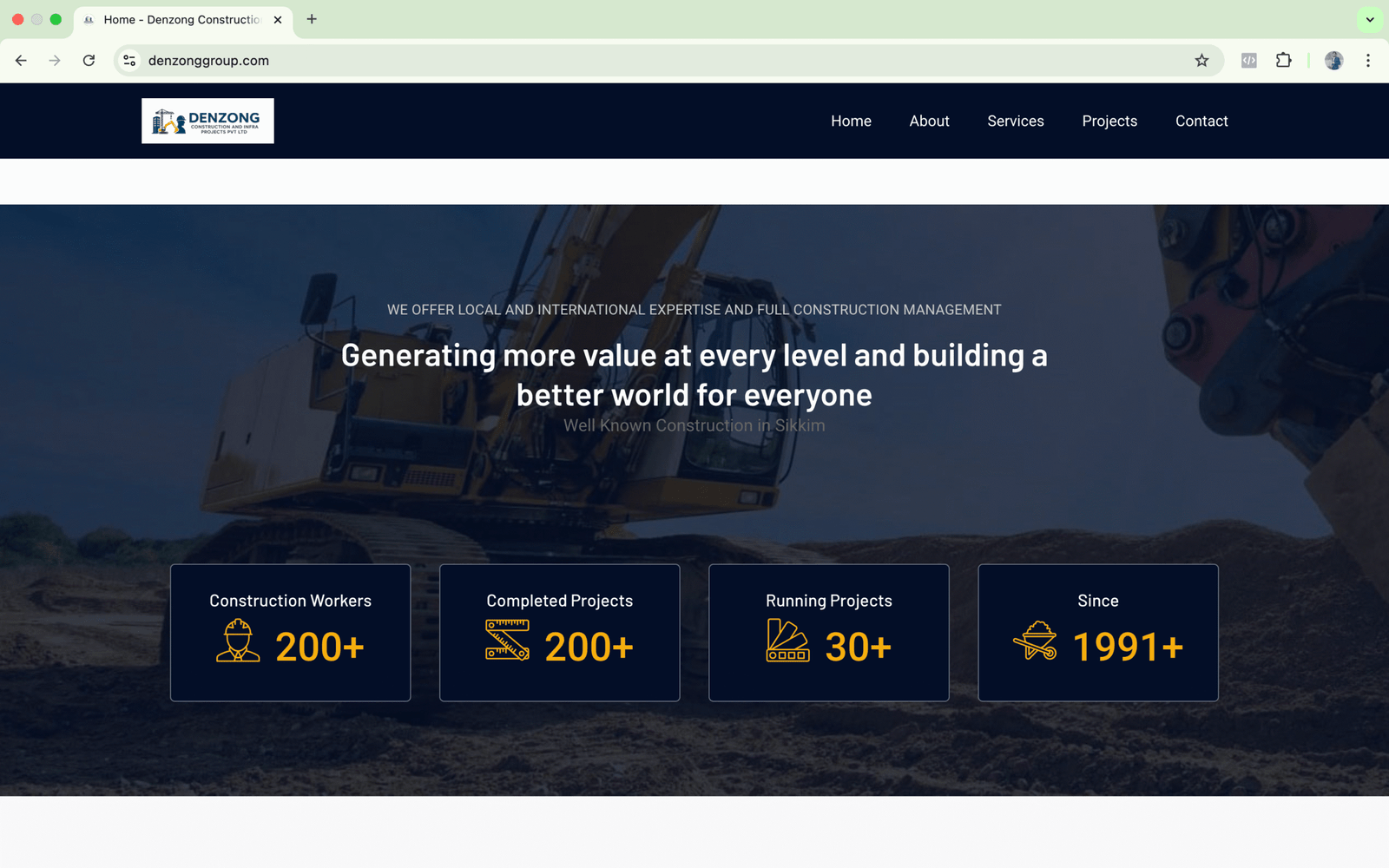Click the Contact link
The image size is (1389, 868).
[x=1201, y=122]
